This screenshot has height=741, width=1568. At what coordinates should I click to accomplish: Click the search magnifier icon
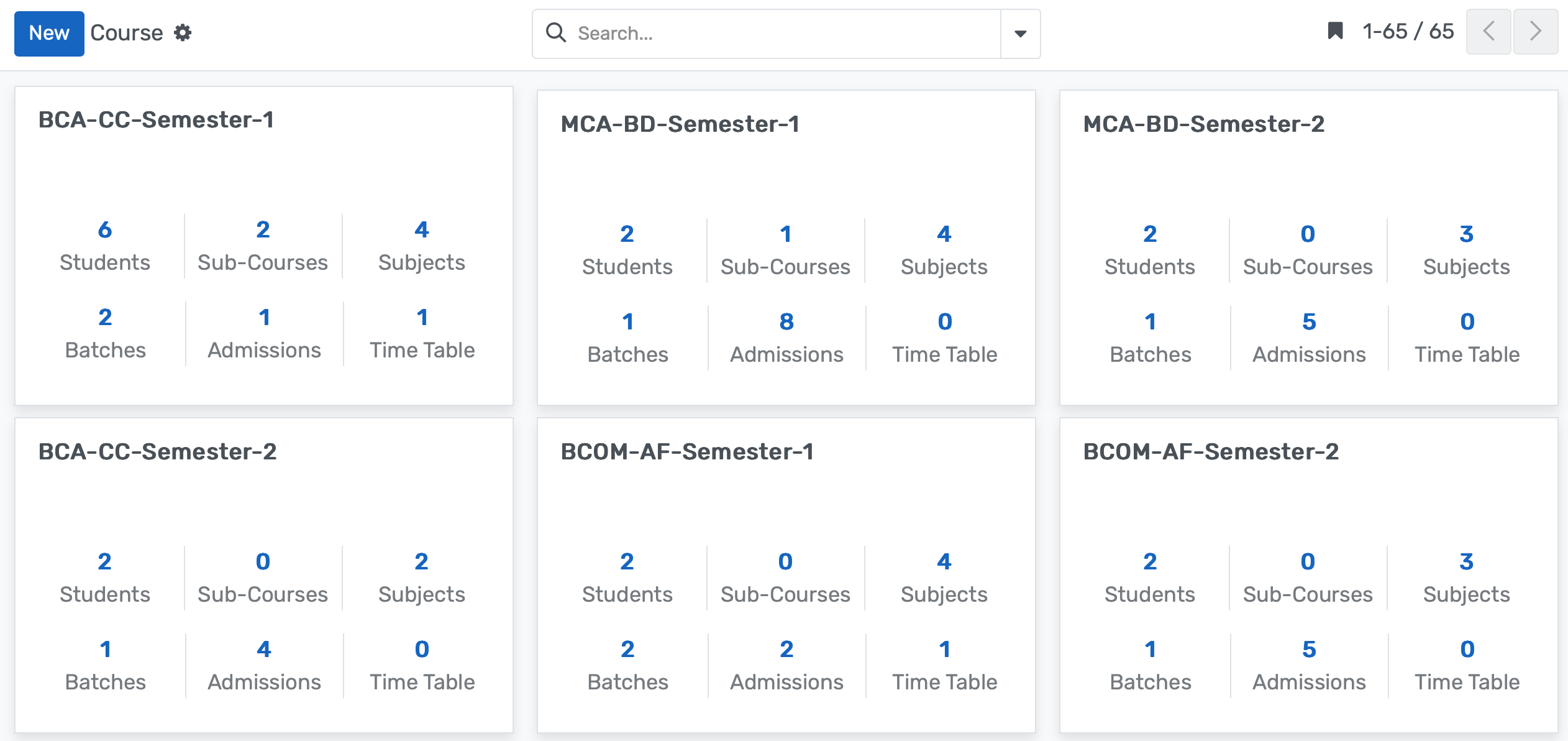pyautogui.click(x=555, y=33)
